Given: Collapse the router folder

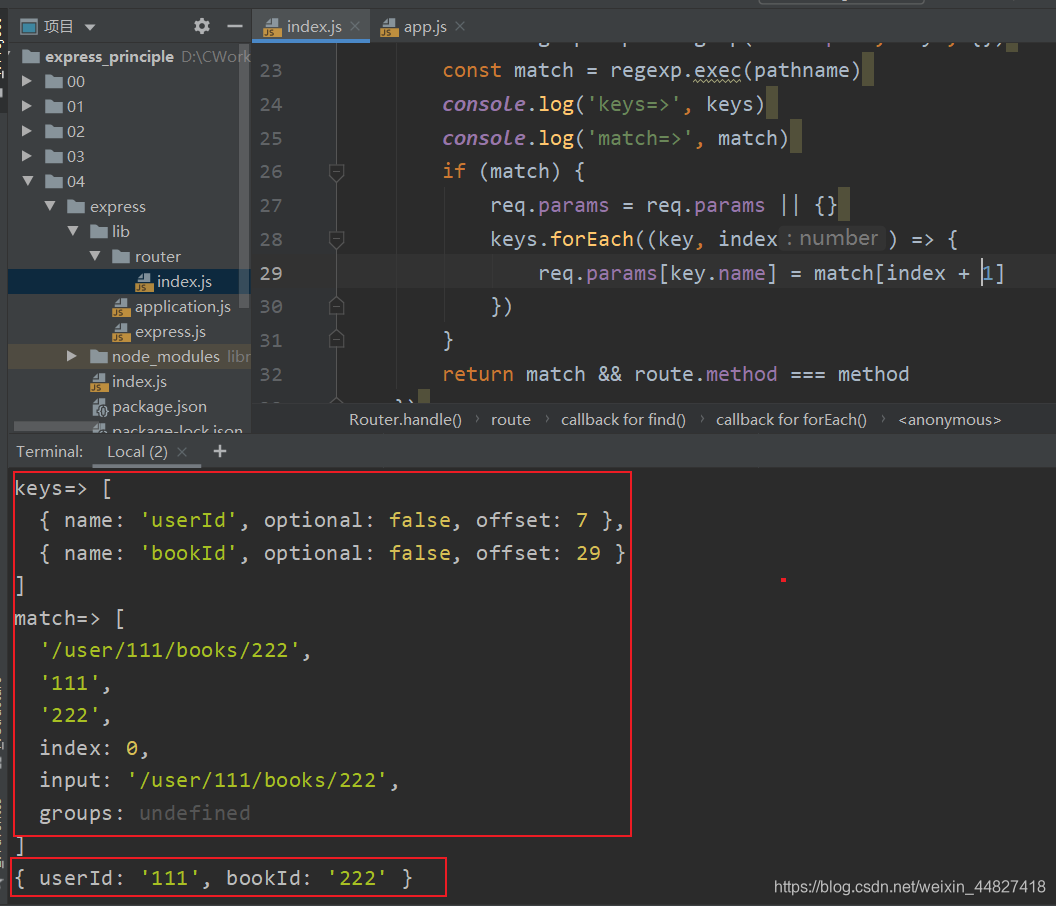Looking at the screenshot, I should click(x=95, y=256).
